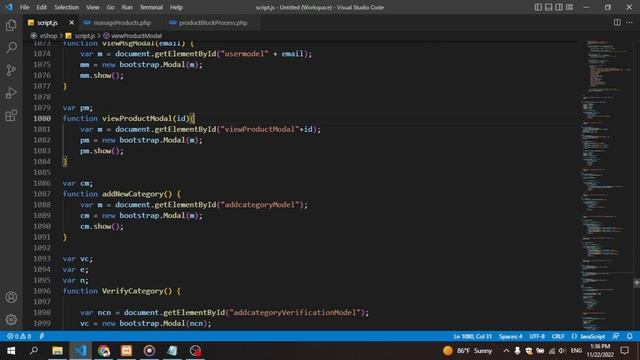The image size is (640, 360).
Task: Click the VS Code taskbar icon
Action: click(x=80, y=351)
